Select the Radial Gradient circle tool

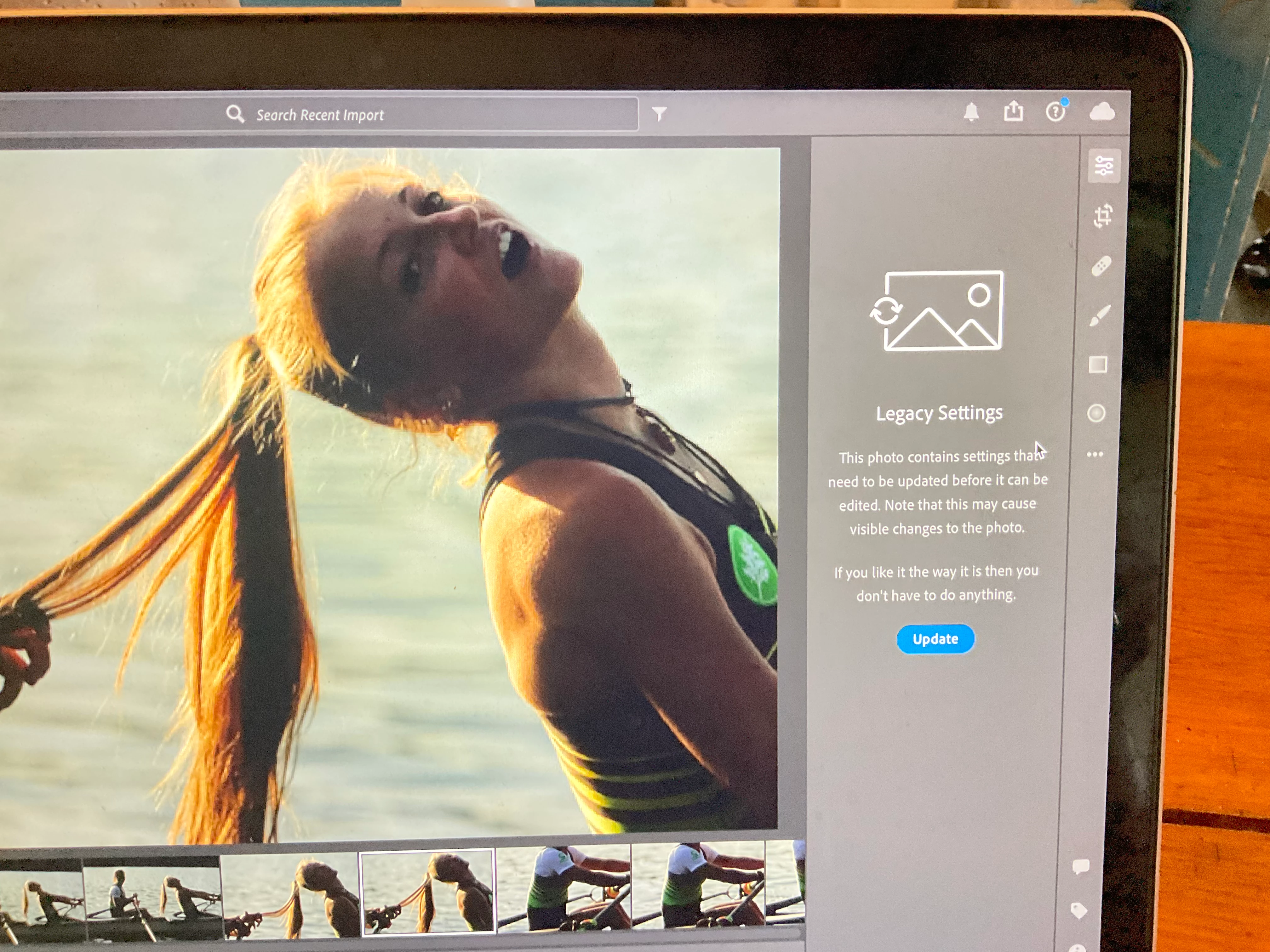point(1096,413)
